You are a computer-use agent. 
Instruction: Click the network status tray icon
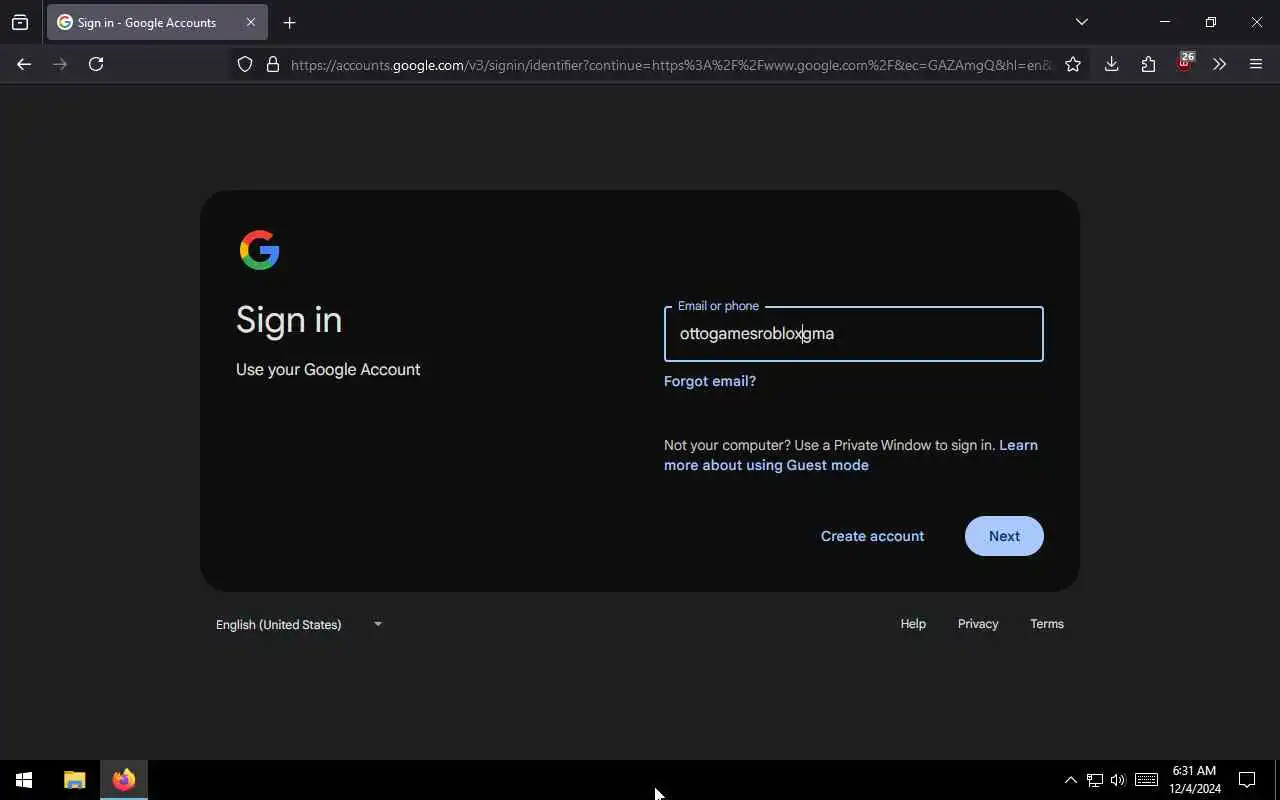[x=1095, y=780]
